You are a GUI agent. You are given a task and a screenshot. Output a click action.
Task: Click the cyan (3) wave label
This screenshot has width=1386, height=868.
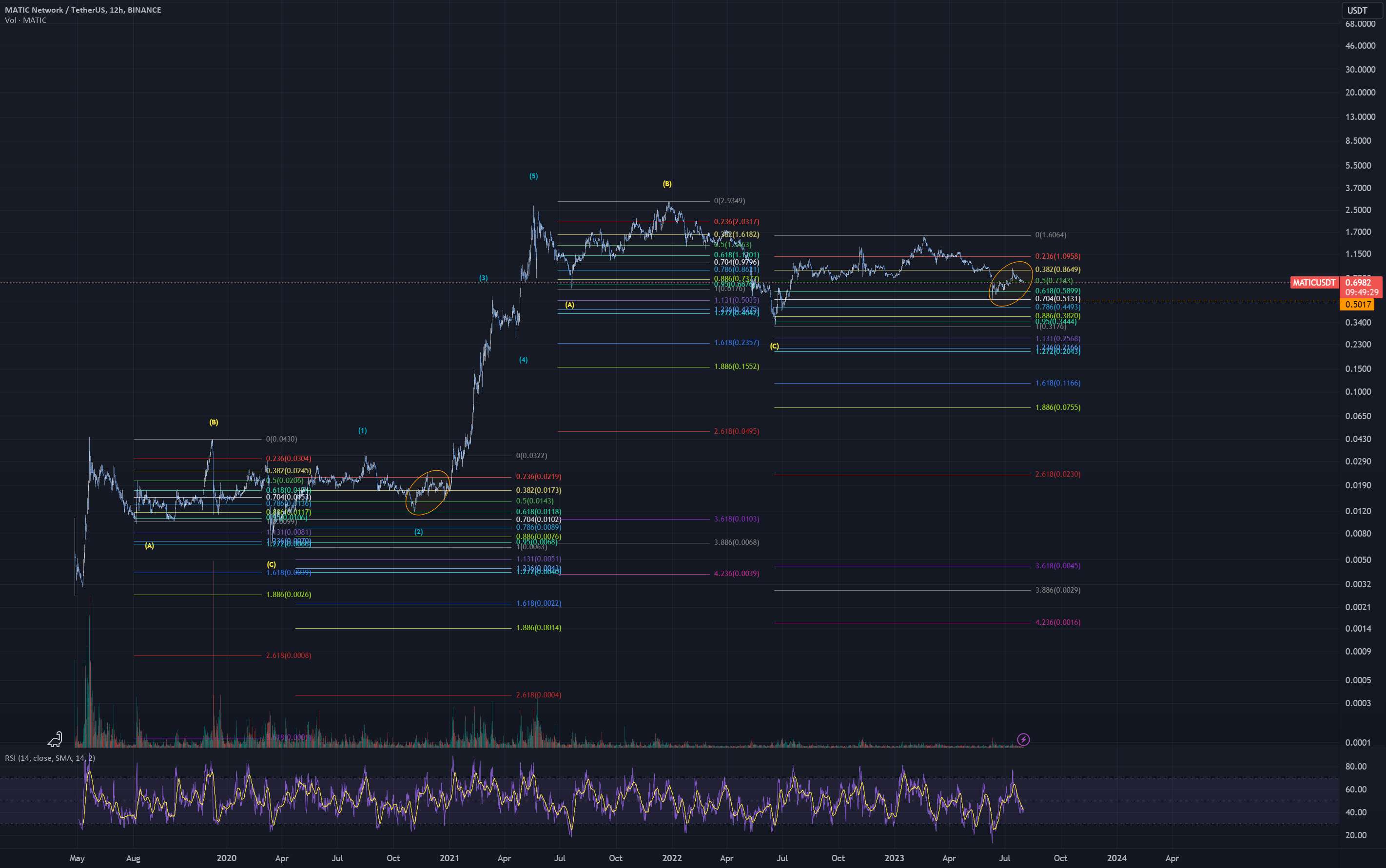point(484,278)
